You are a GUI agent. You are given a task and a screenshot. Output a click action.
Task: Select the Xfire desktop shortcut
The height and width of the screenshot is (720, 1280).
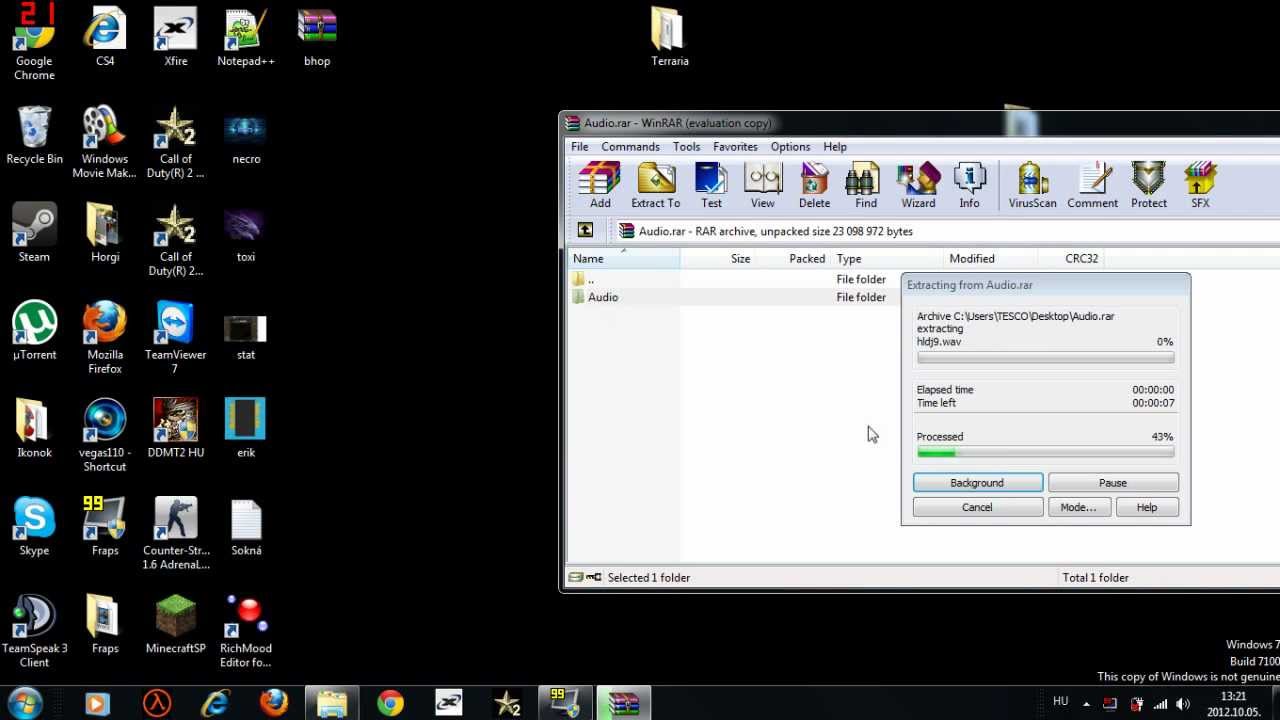click(176, 36)
